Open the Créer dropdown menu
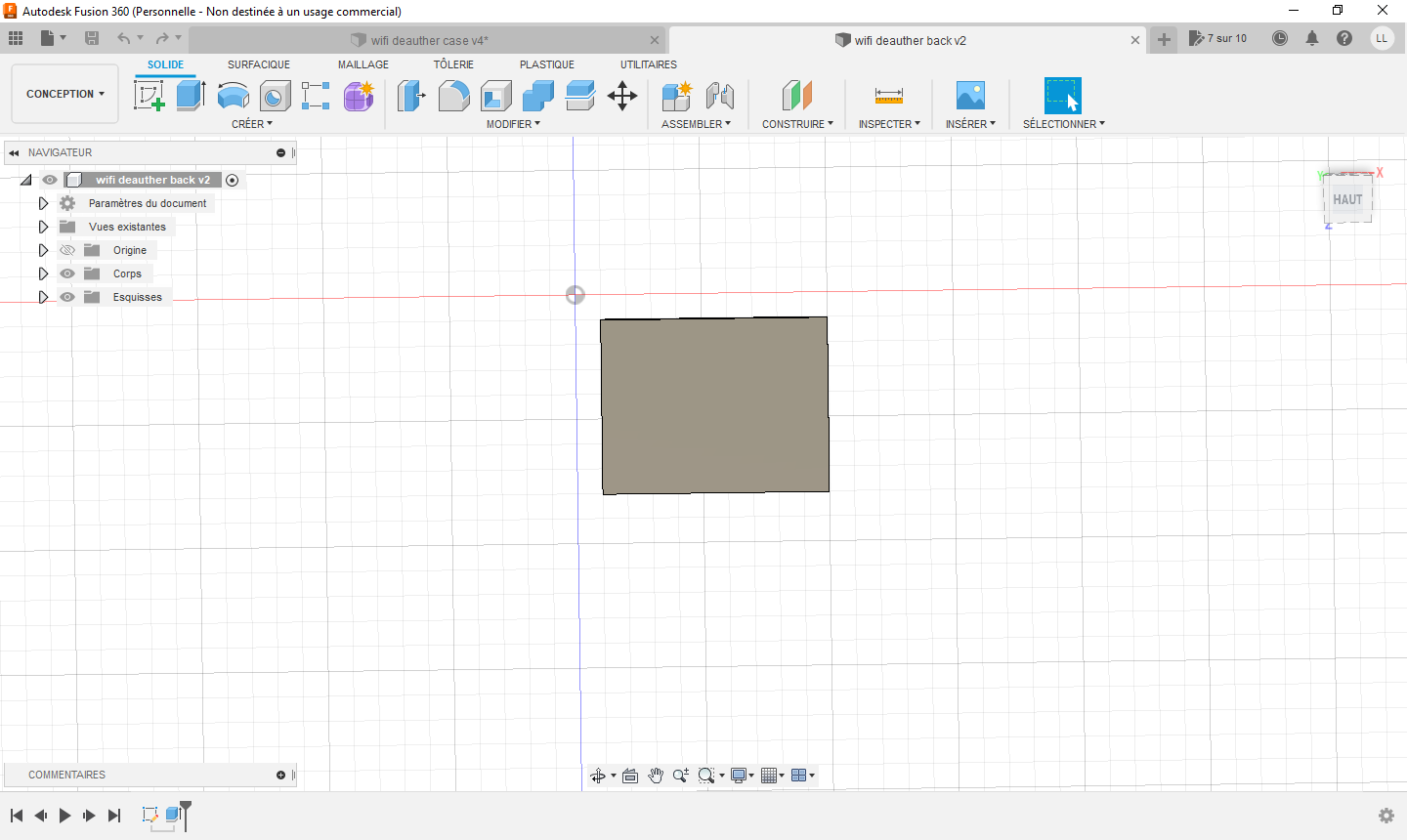This screenshot has width=1407, height=840. [x=252, y=123]
